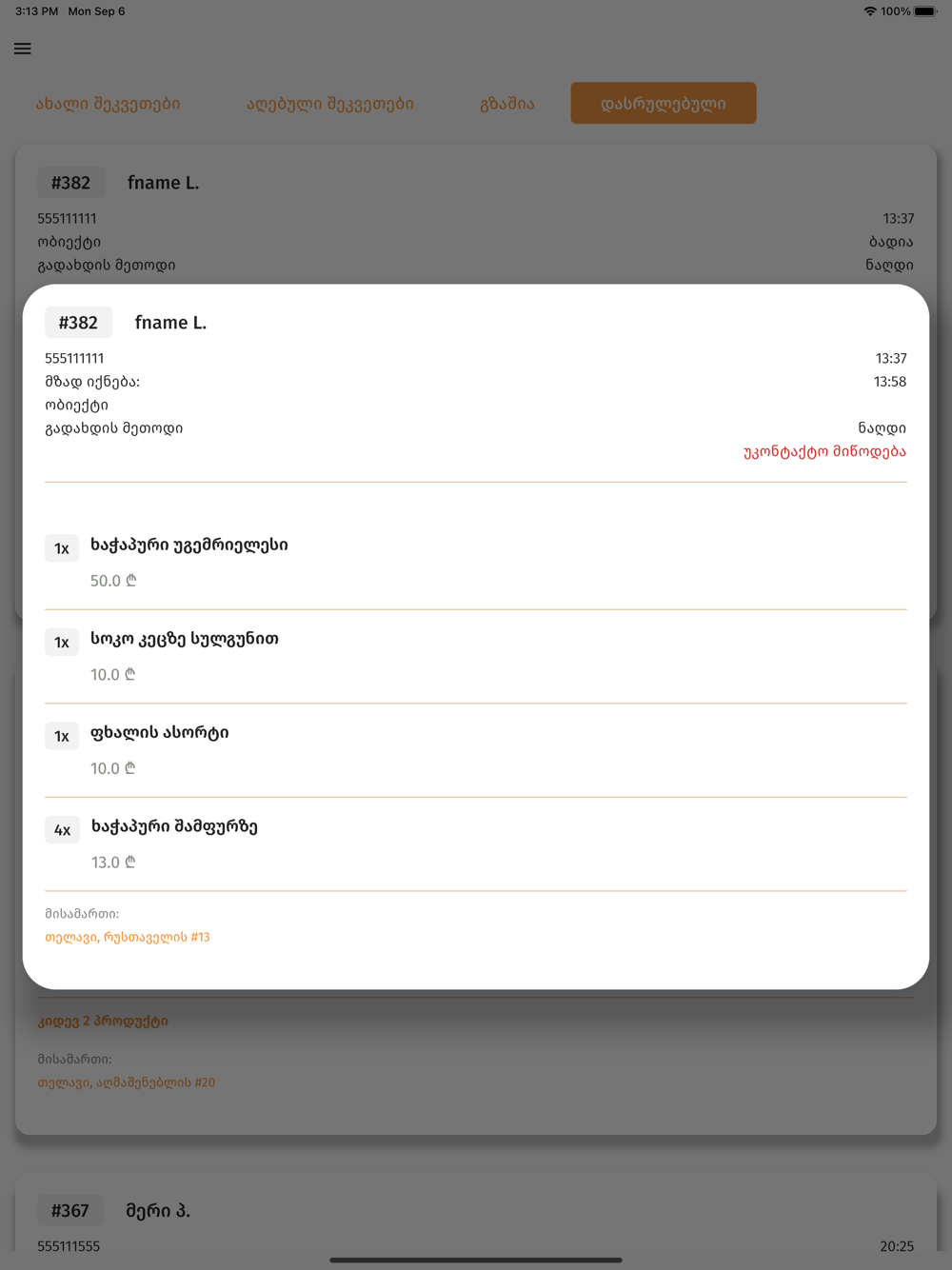The height and width of the screenshot is (1270, 952).
Task: Select the ხაჭაპური უგემრიელესი item row
Action: [x=476, y=563]
